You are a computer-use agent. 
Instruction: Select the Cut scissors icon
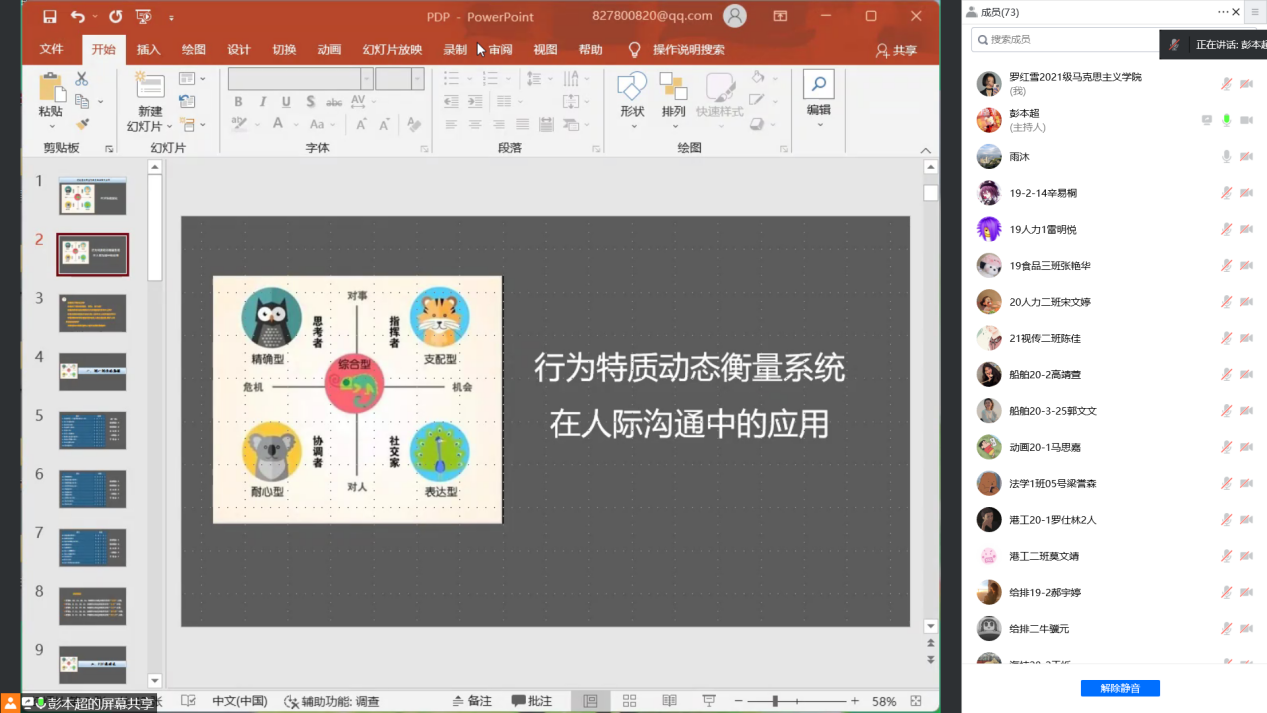pos(82,79)
